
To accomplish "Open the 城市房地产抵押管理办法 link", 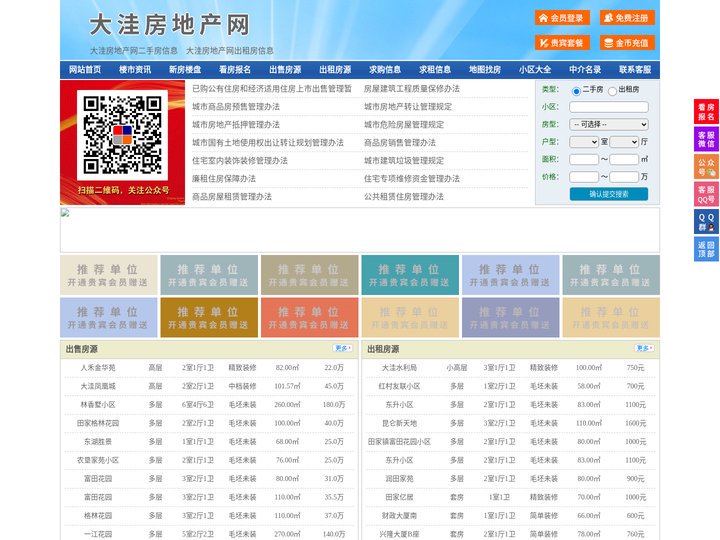I will coord(236,124).
